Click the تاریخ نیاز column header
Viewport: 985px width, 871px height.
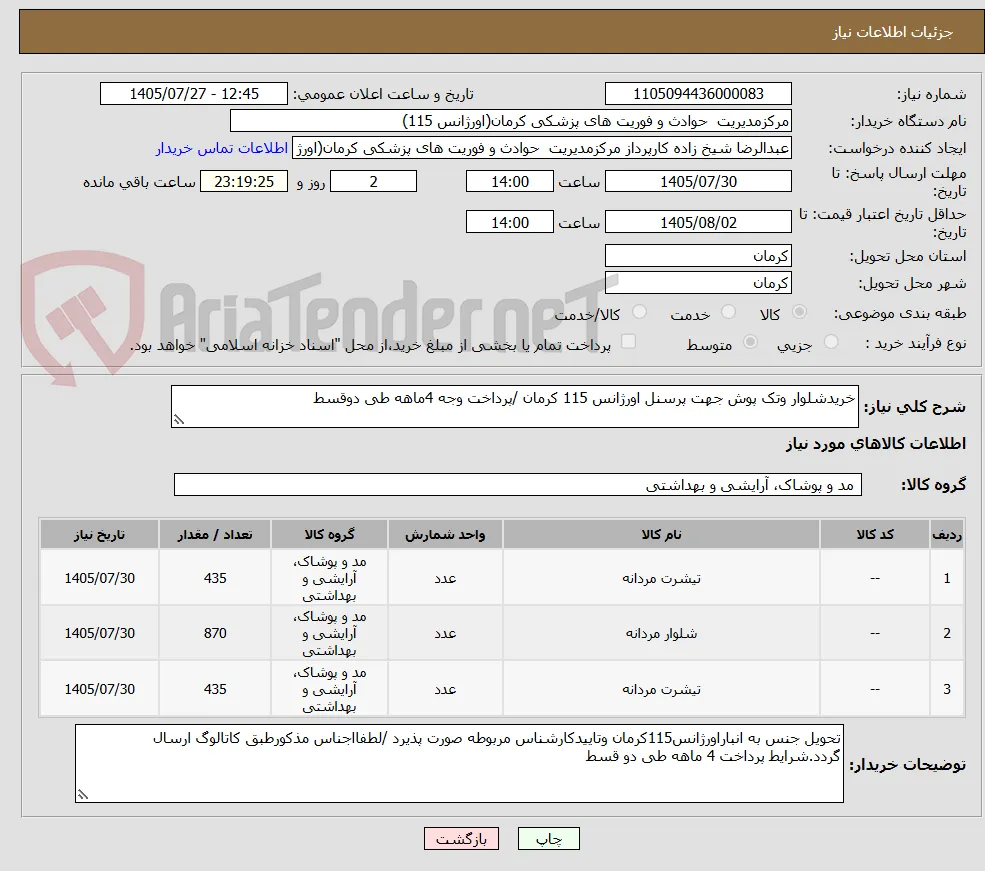(x=99, y=534)
